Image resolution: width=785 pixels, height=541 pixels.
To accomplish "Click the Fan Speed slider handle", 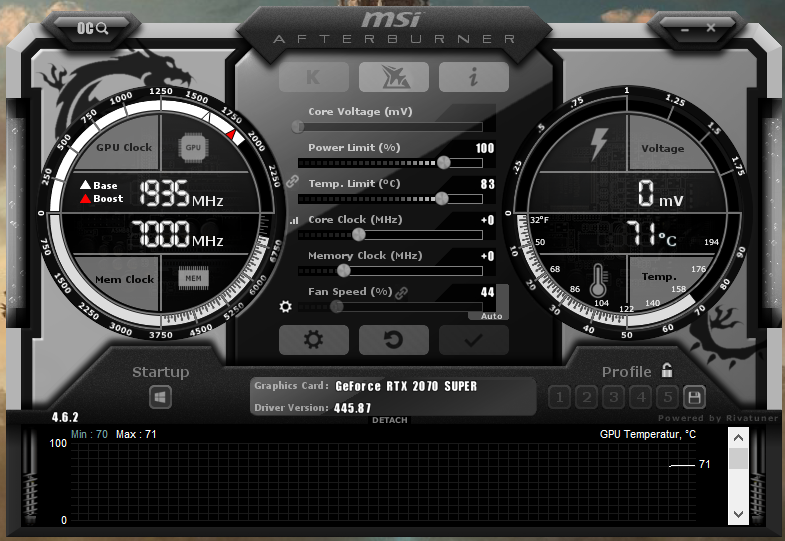I will click(x=337, y=306).
